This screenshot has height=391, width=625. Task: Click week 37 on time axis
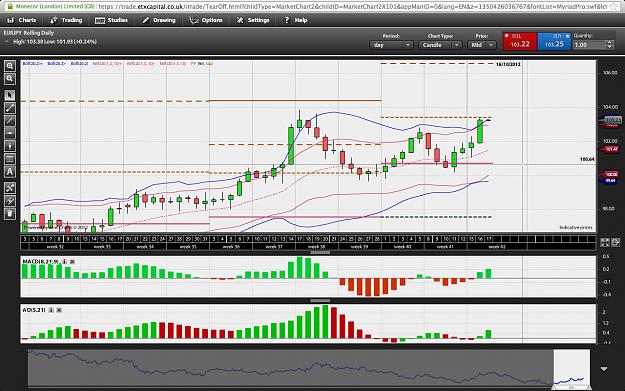tap(274, 247)
